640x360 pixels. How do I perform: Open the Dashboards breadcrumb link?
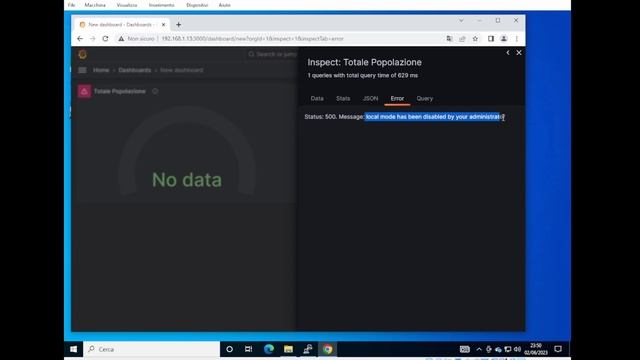tap(135, 70)
